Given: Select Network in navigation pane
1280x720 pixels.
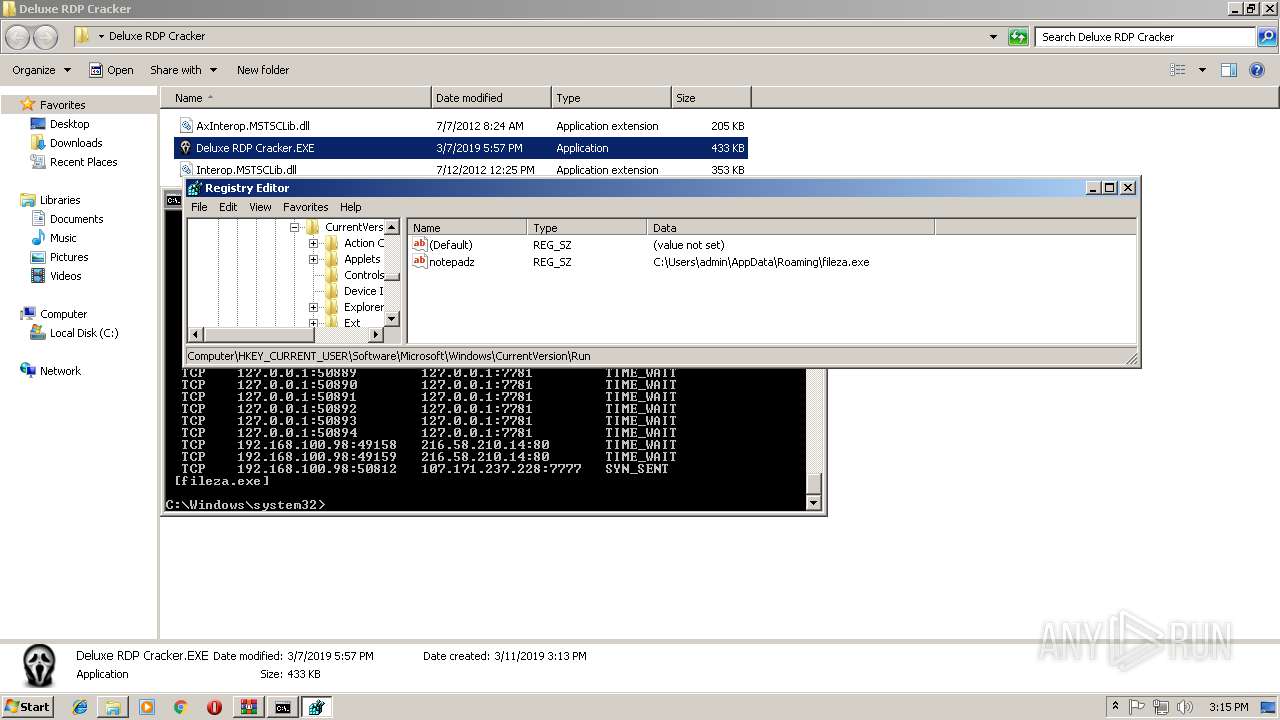Looking at the screenshot, I should pyautogui.click(x=60, y=371).
